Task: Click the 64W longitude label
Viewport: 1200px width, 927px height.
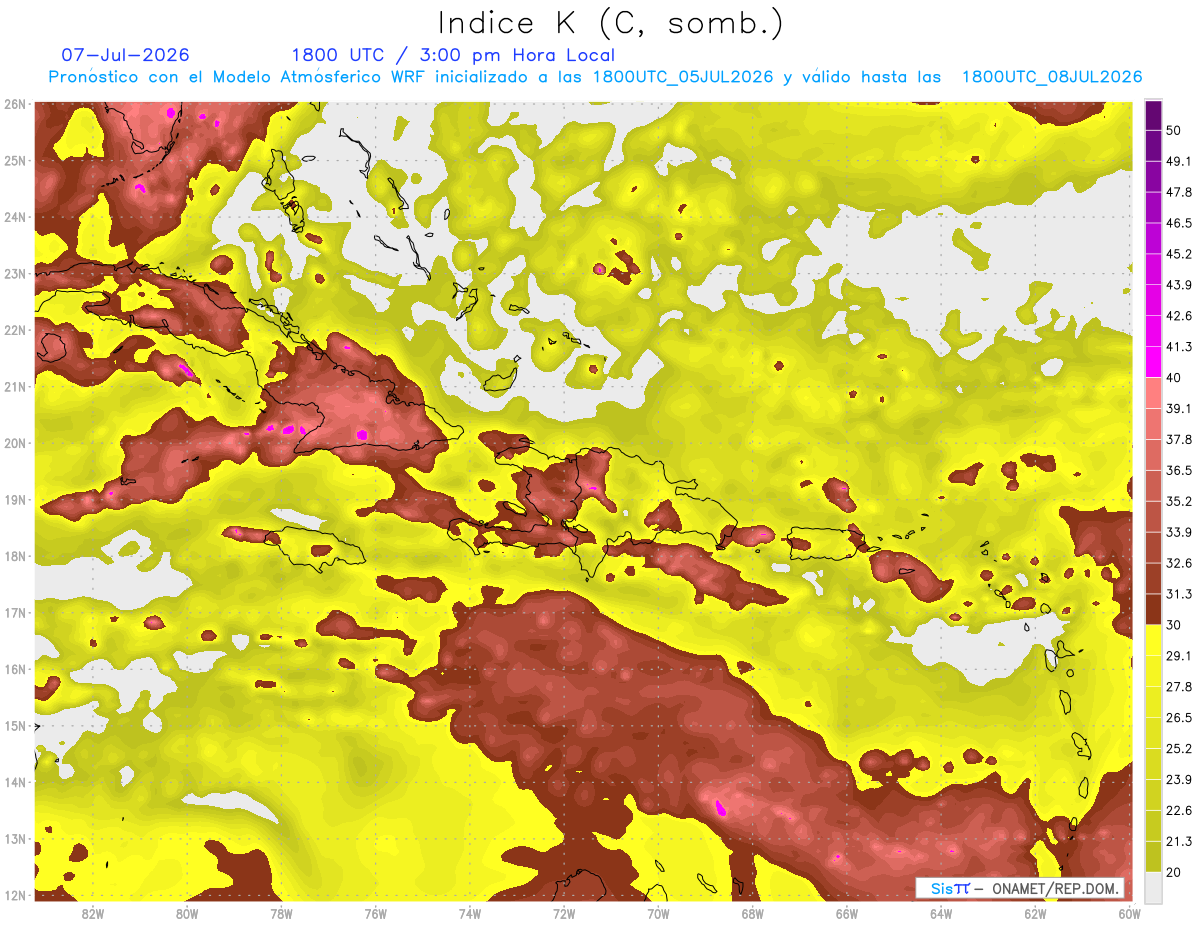Action: 941,913
